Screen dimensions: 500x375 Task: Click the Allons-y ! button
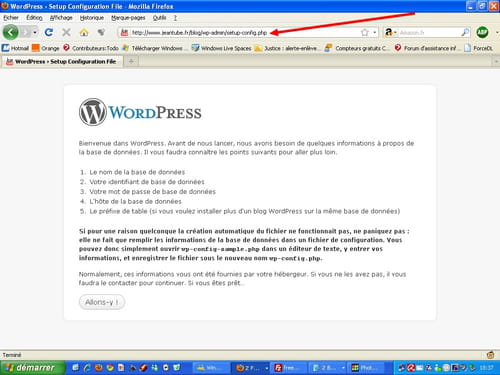[x=102, y=302]
